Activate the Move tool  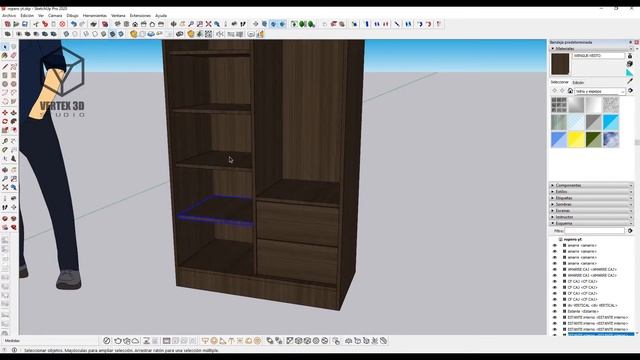tap(5, 113)
